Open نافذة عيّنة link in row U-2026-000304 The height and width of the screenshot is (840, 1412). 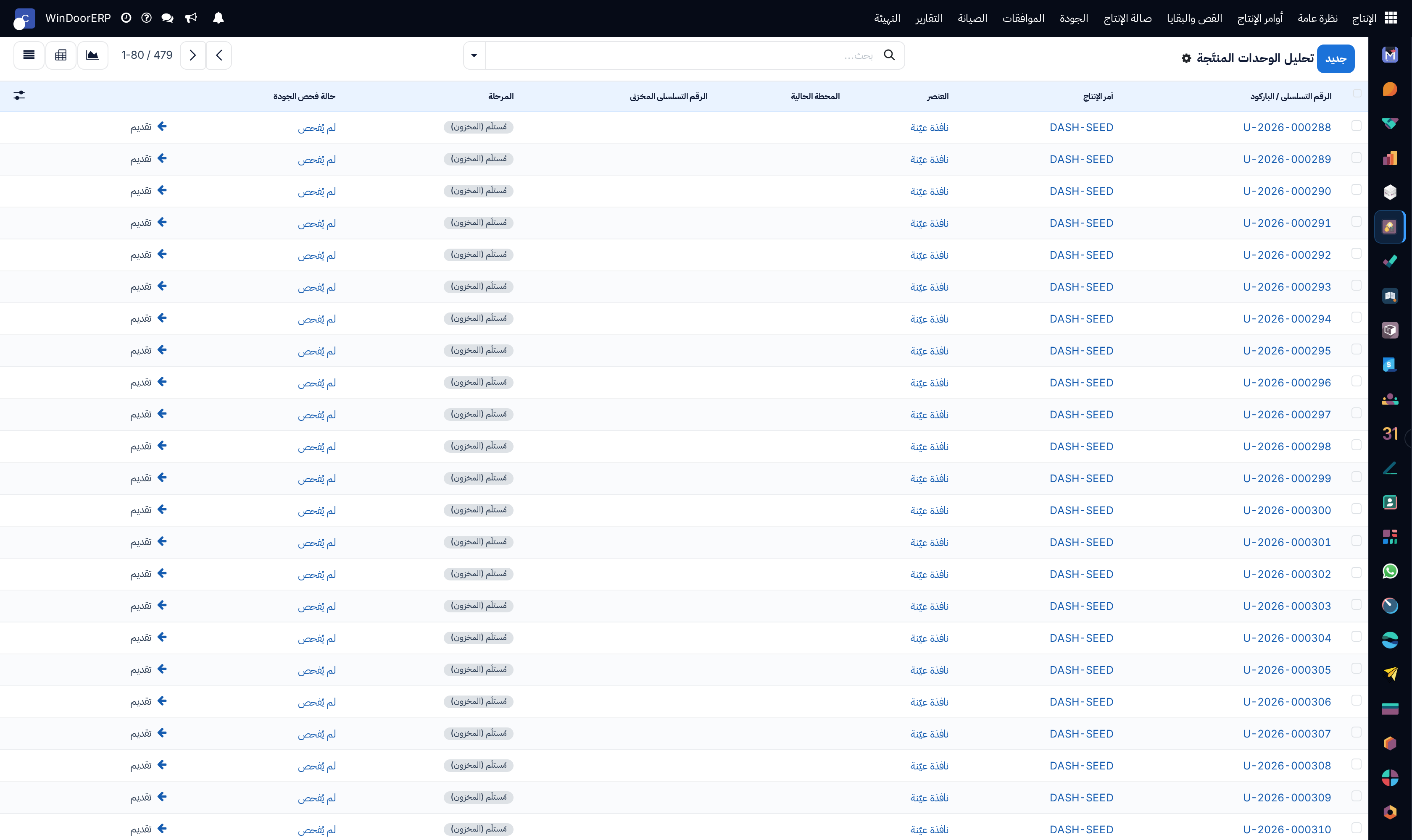[930, 638]
